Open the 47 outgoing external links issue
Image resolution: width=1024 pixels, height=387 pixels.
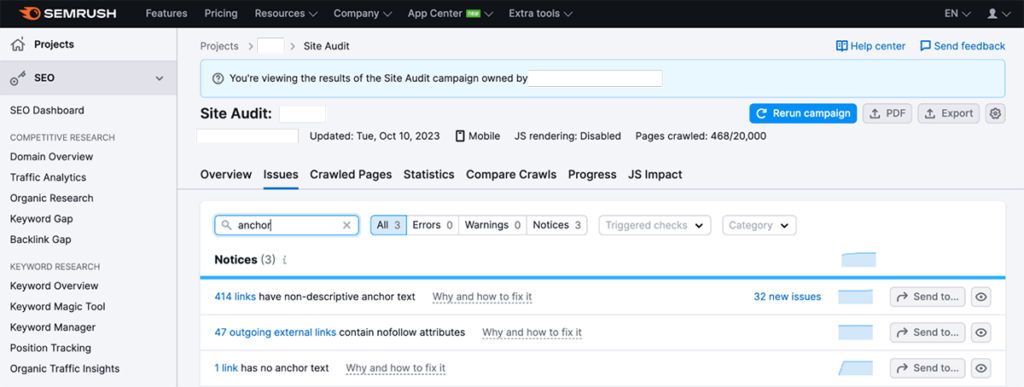(x=276, y=332)
